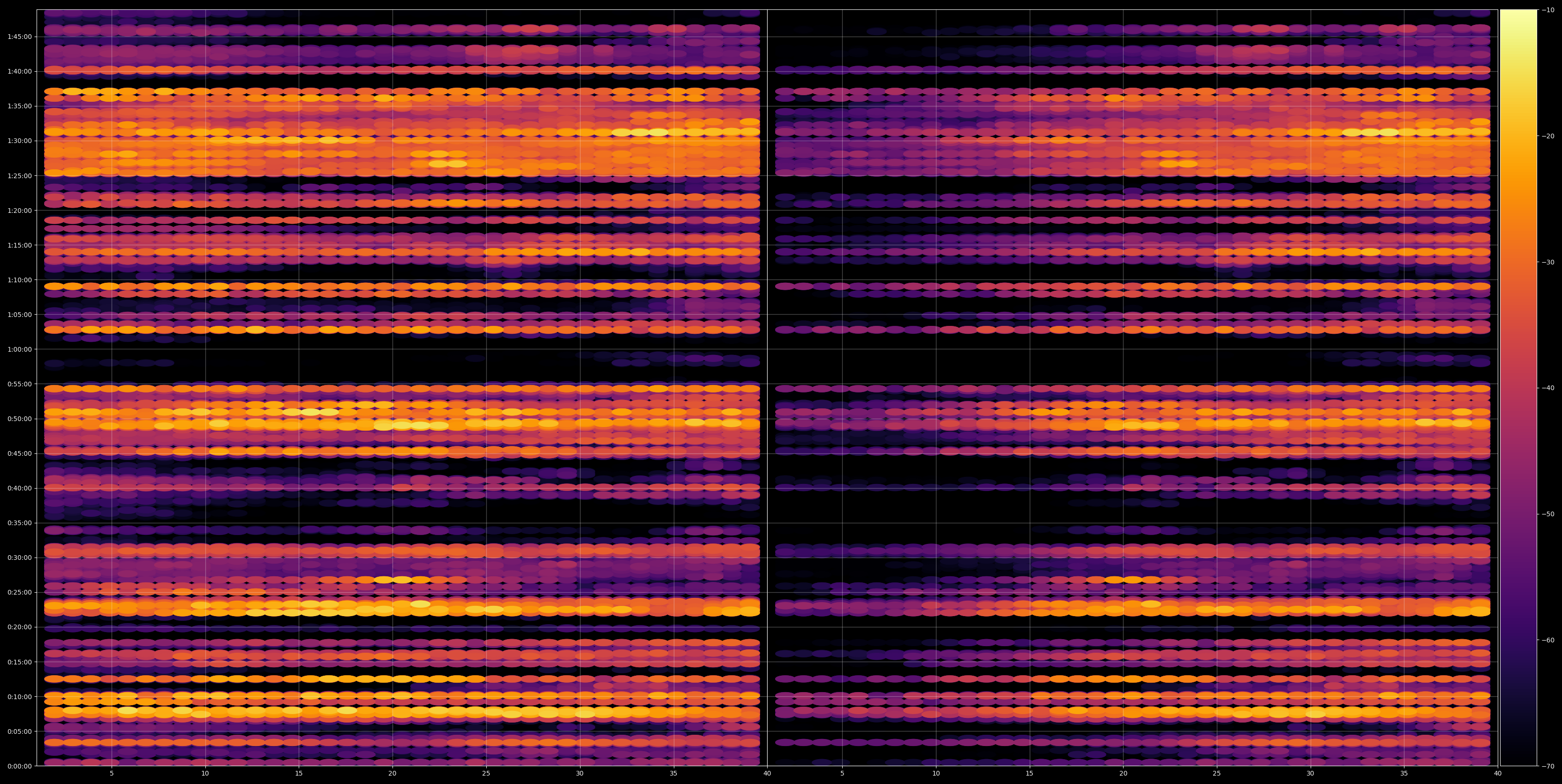Click x-axis label 10 under left heatmap
Image resolution: width=1562 pixels, height=784 pixels.
[205, 774]
